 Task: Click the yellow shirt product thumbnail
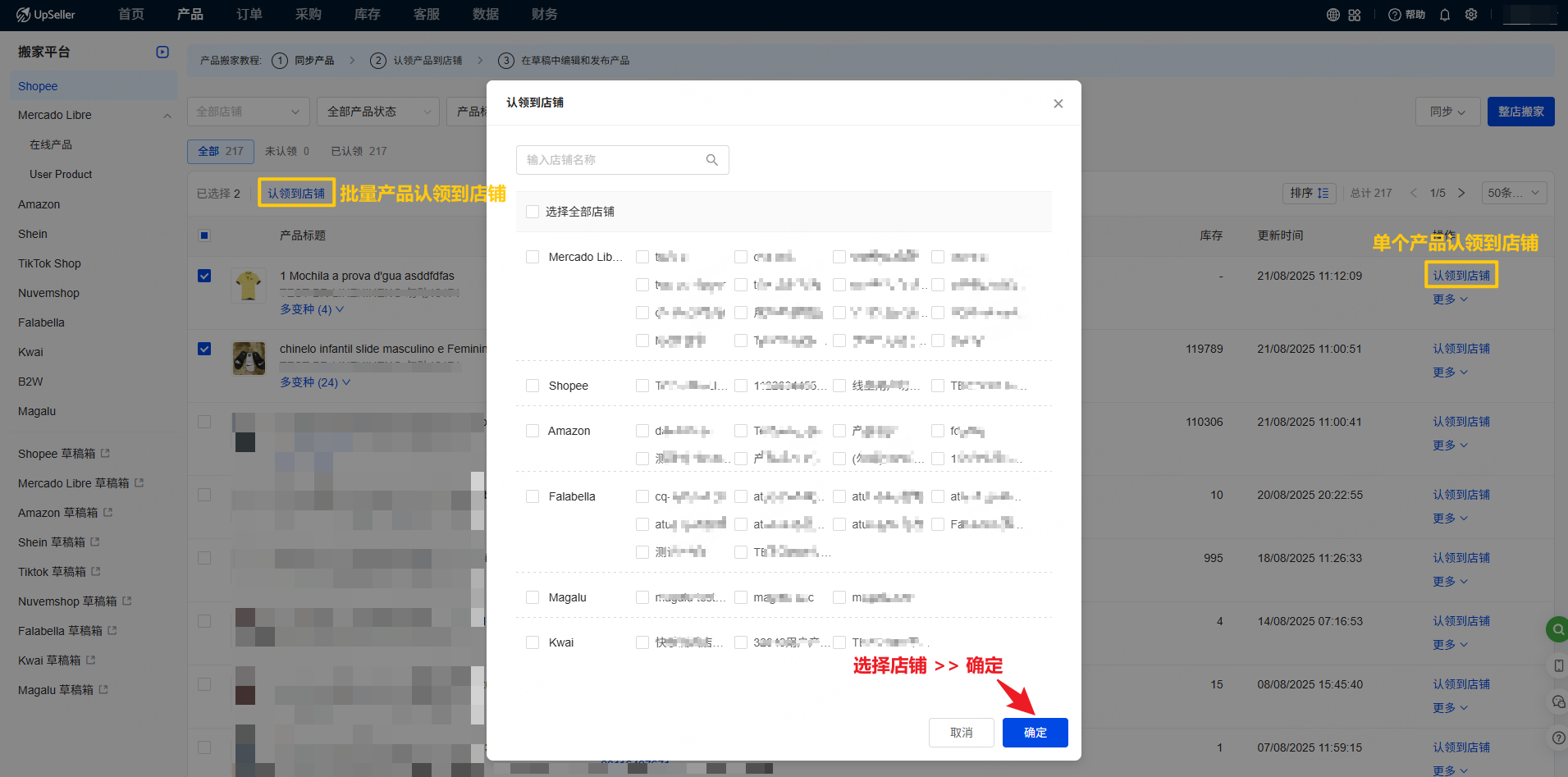coord(248,286)
